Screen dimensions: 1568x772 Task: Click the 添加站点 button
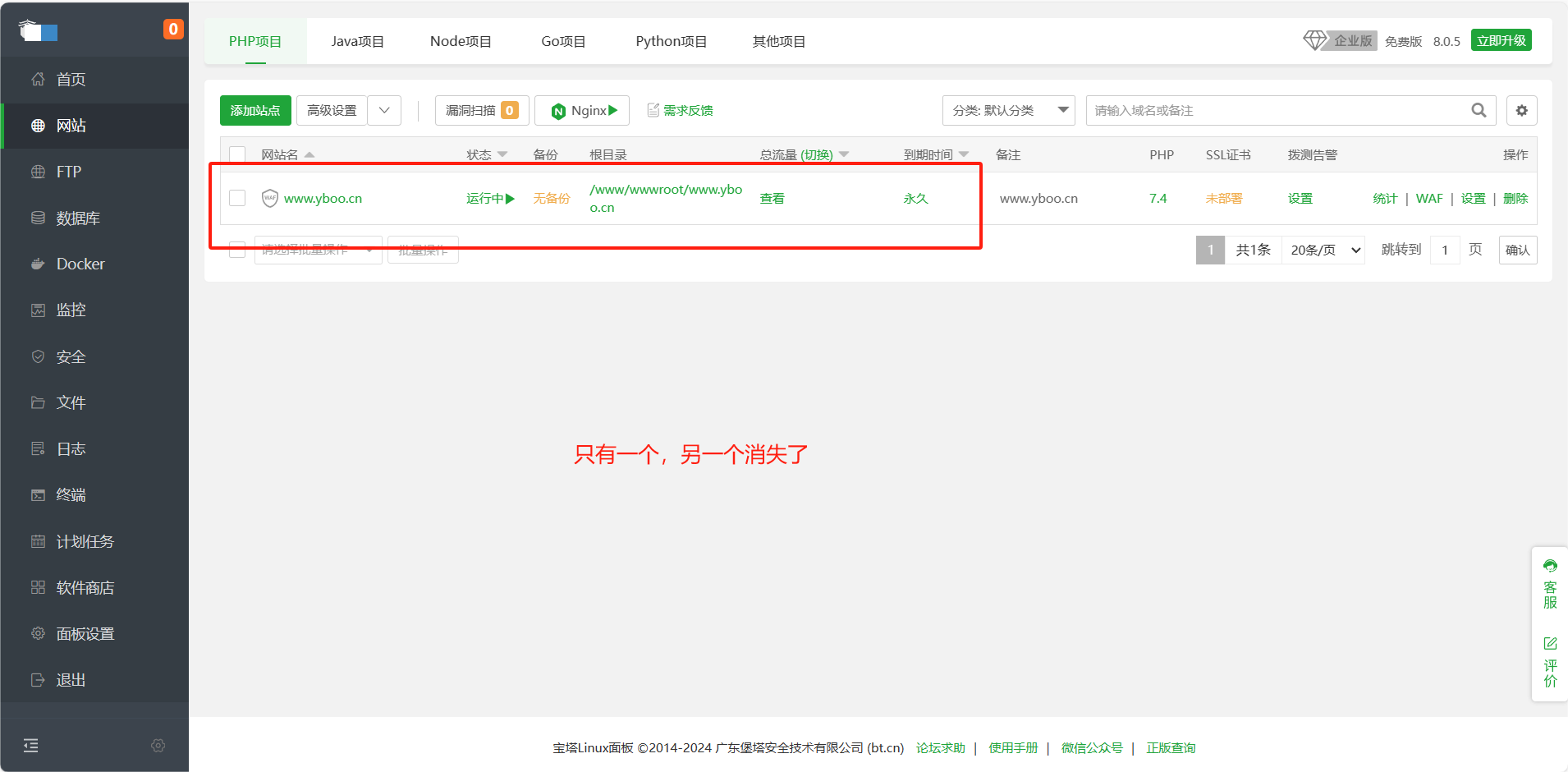[x=255, y=110]
